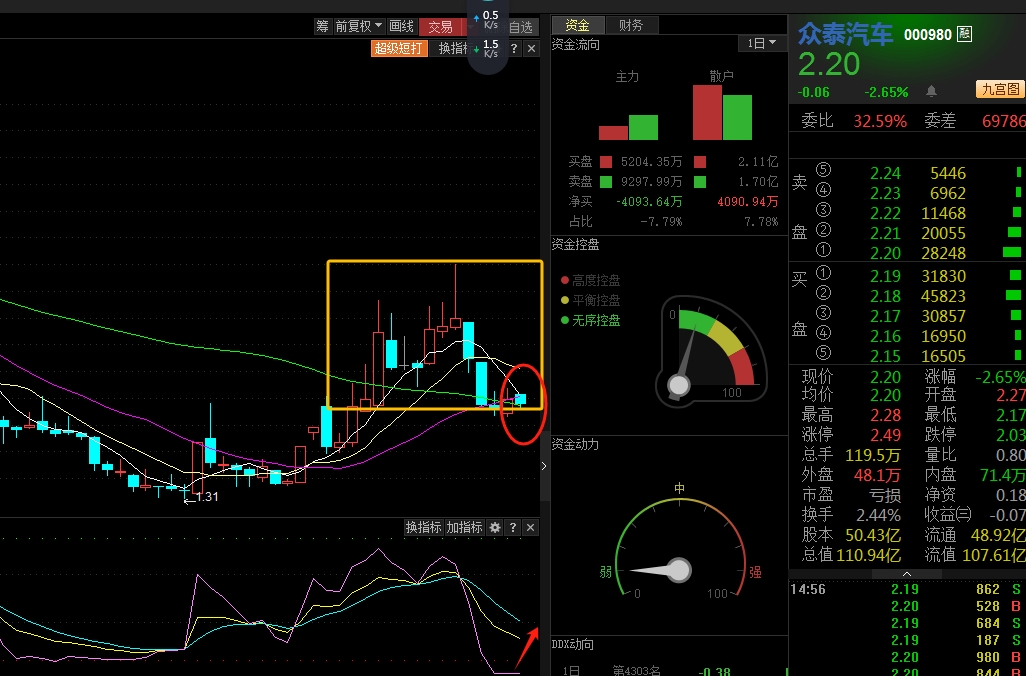Click buy-2 volume 45823

click(943, 296)
